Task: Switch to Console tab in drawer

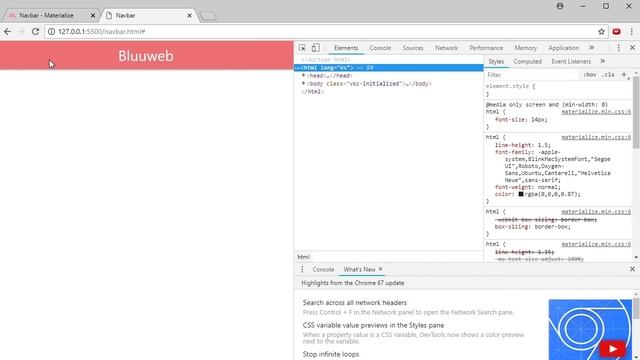Action: coord(323,269)
